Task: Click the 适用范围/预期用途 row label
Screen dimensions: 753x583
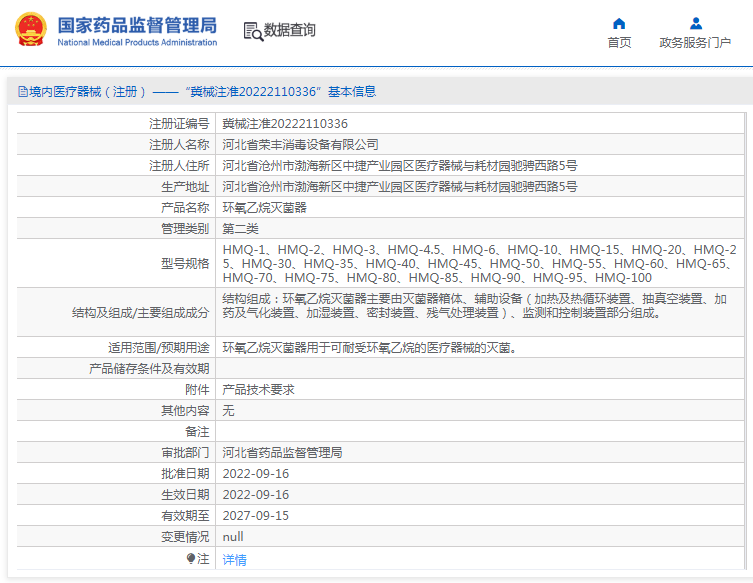Action: point(158,348)
